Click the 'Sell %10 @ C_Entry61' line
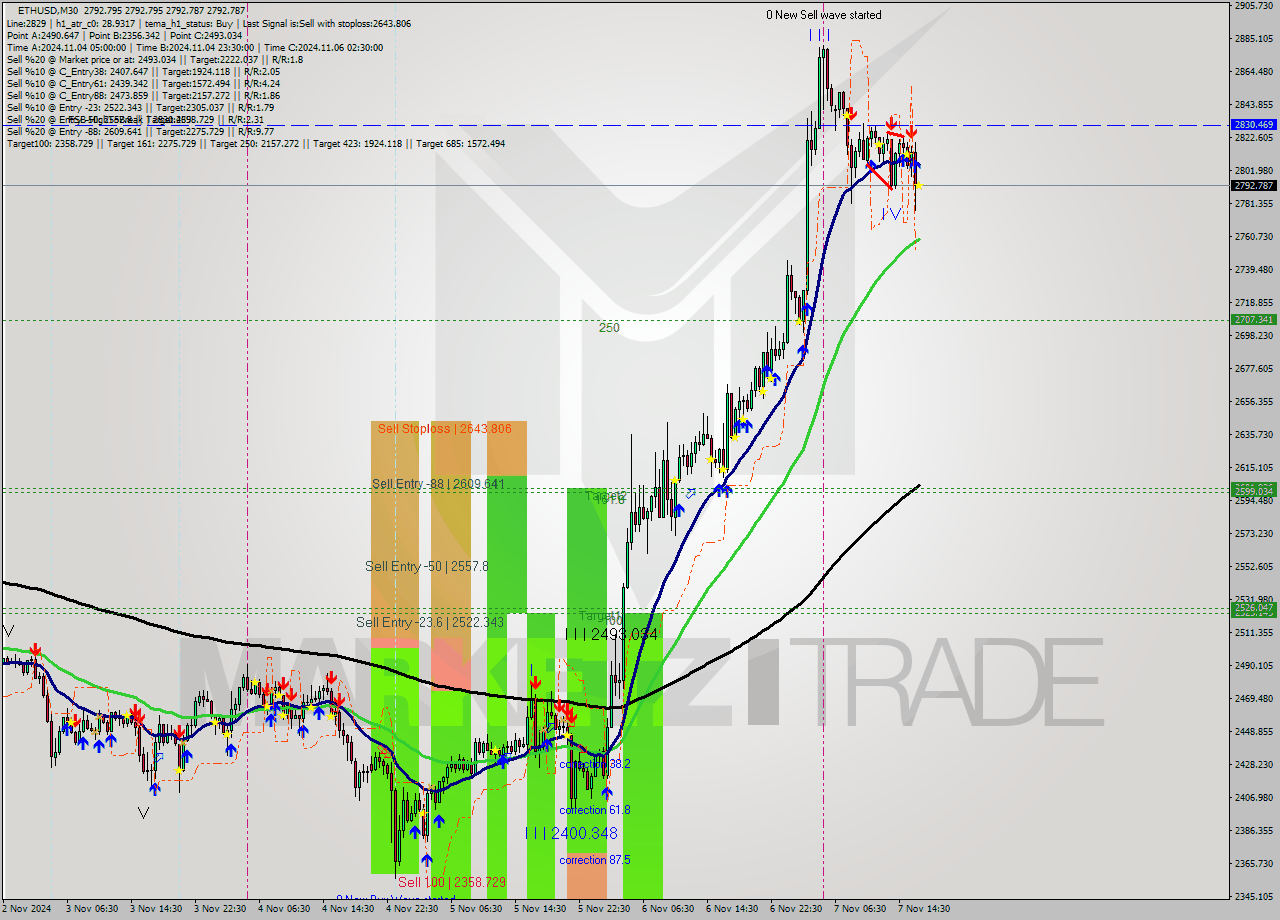This screenshot has height=920, width=1280. click(143, 83)
